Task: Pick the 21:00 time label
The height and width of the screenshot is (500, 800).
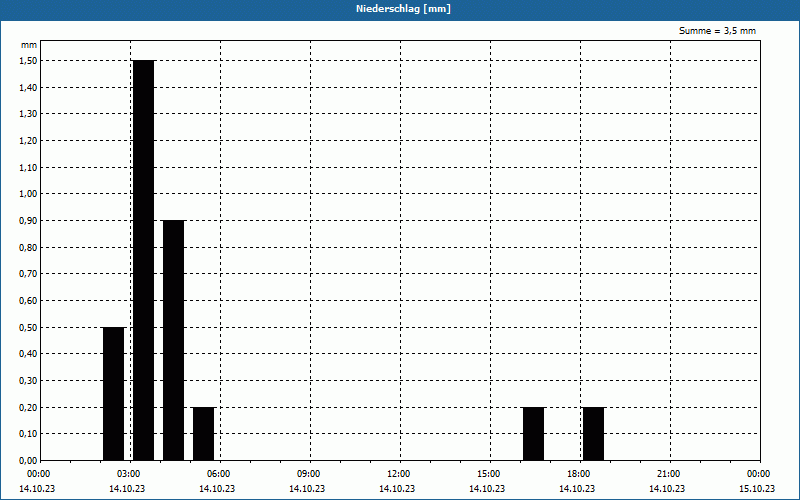Action: [x=668, y=474]
